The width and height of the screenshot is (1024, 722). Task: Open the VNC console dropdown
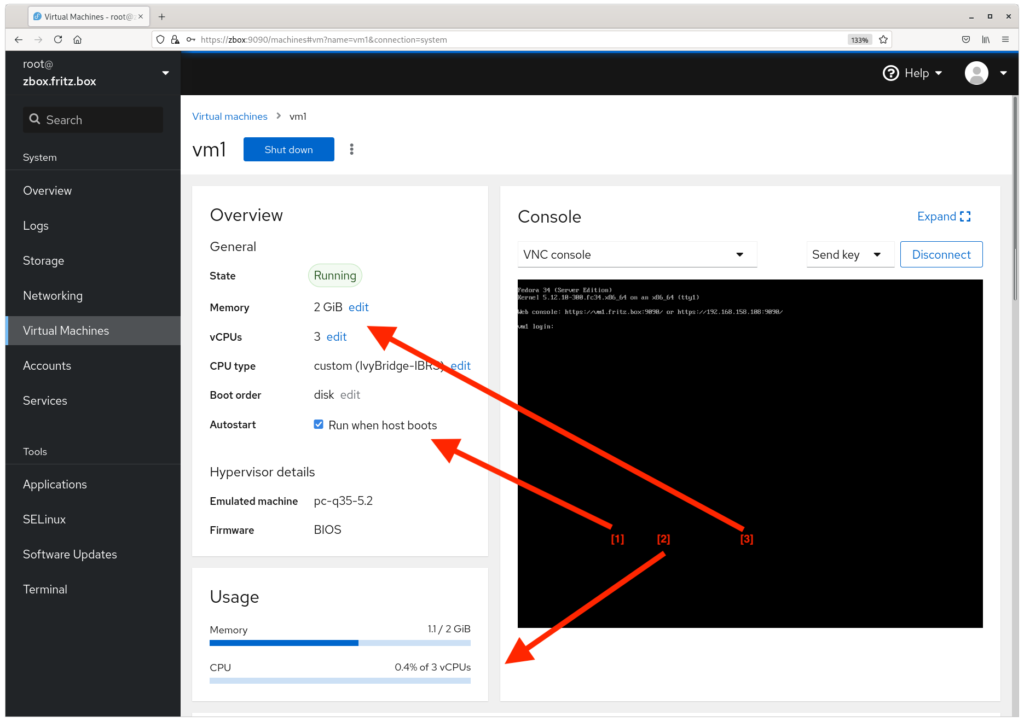coord(637,254)
